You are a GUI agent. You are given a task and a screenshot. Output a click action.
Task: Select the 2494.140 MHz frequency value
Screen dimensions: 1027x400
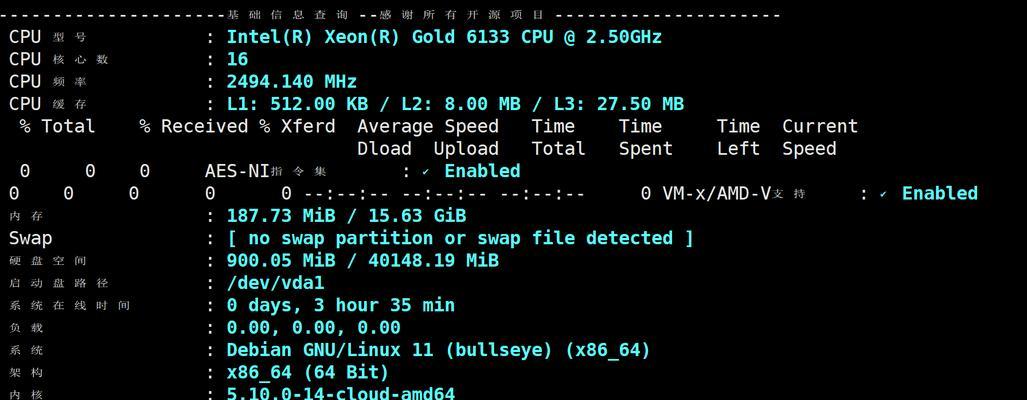coord(291,82)
